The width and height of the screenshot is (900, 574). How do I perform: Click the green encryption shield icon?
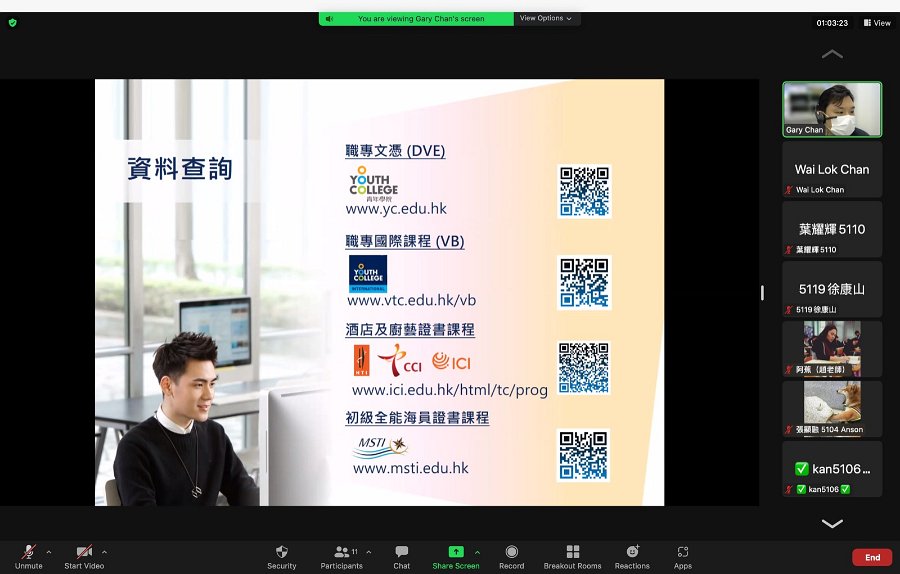13,23
